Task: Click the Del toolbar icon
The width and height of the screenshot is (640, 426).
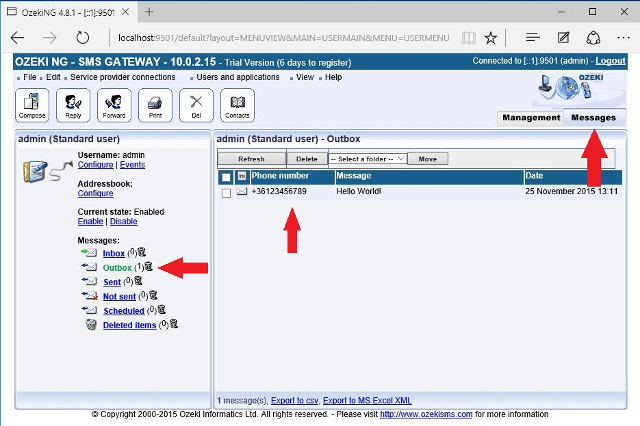Action: click(196, 105)
